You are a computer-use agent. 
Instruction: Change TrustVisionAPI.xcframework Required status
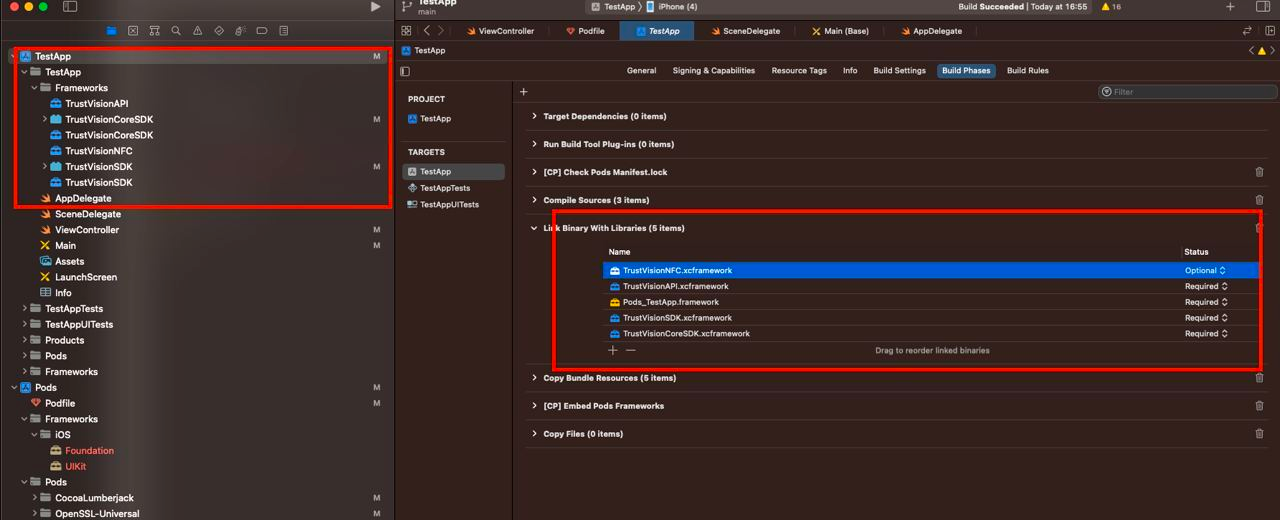pos(1206,286)
